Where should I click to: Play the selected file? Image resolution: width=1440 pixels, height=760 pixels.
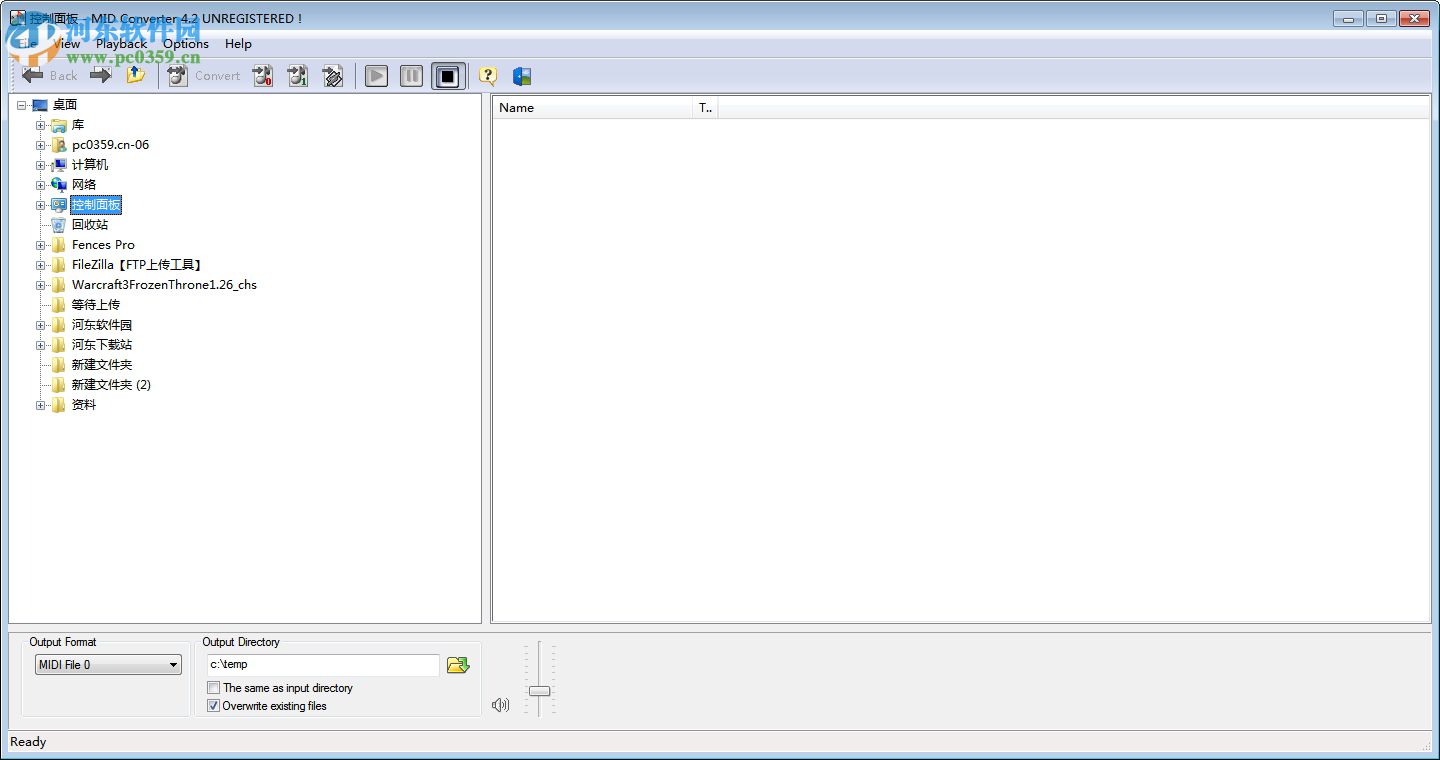376,76
